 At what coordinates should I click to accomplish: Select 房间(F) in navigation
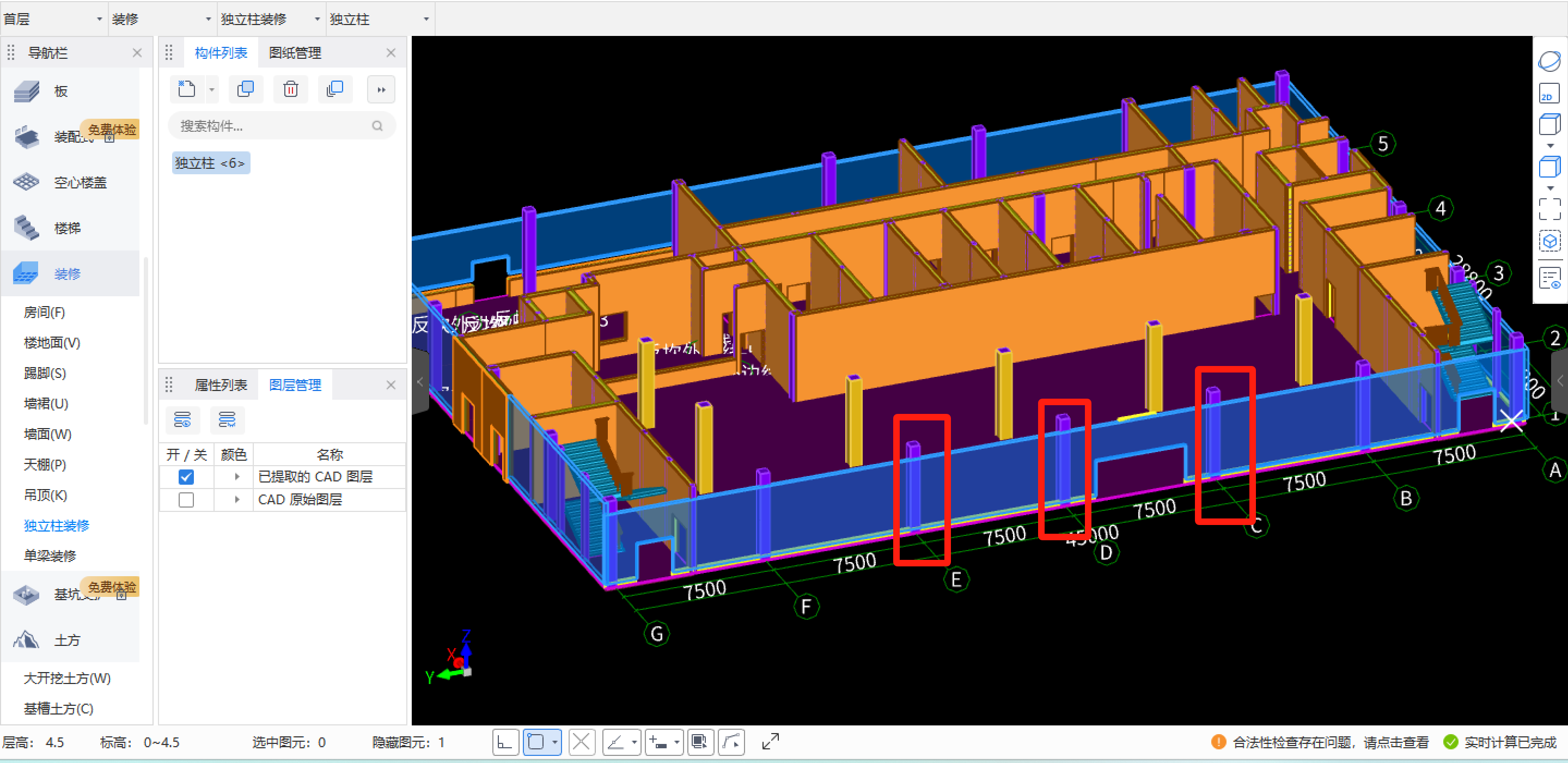pos(45,312)
